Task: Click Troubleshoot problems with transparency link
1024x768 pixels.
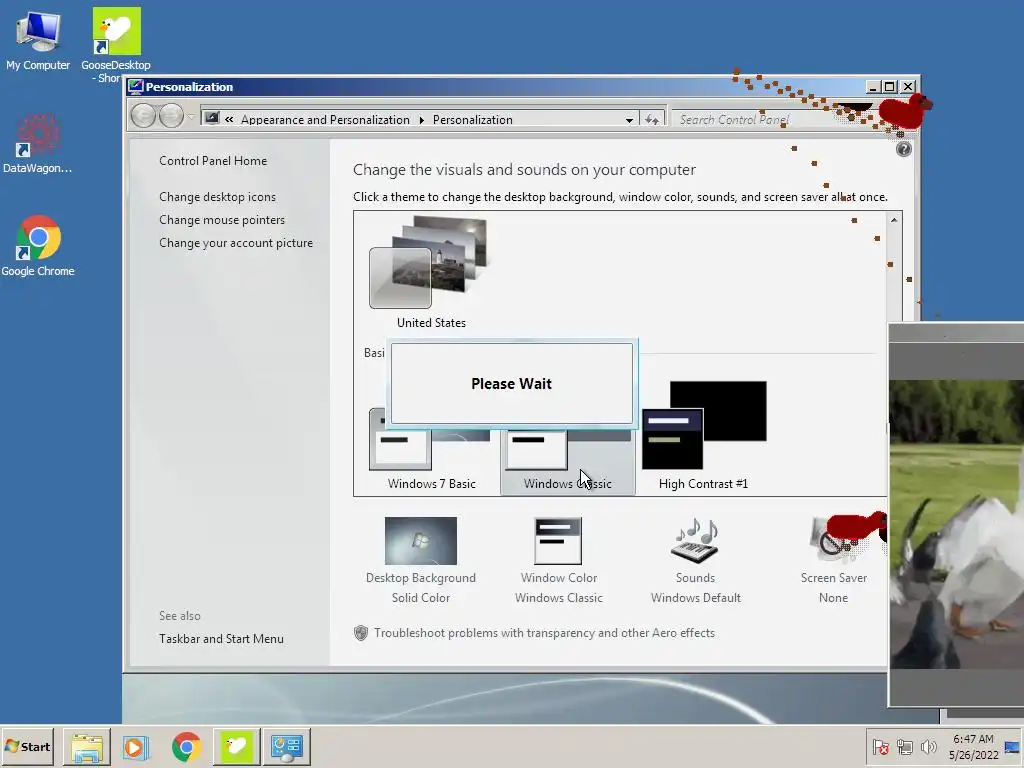Action: coord(544,633)
